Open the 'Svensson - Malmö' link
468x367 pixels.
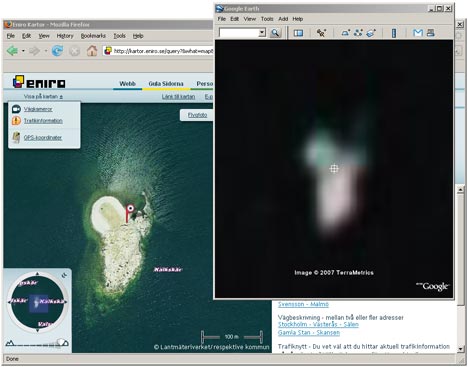[303, 304]
